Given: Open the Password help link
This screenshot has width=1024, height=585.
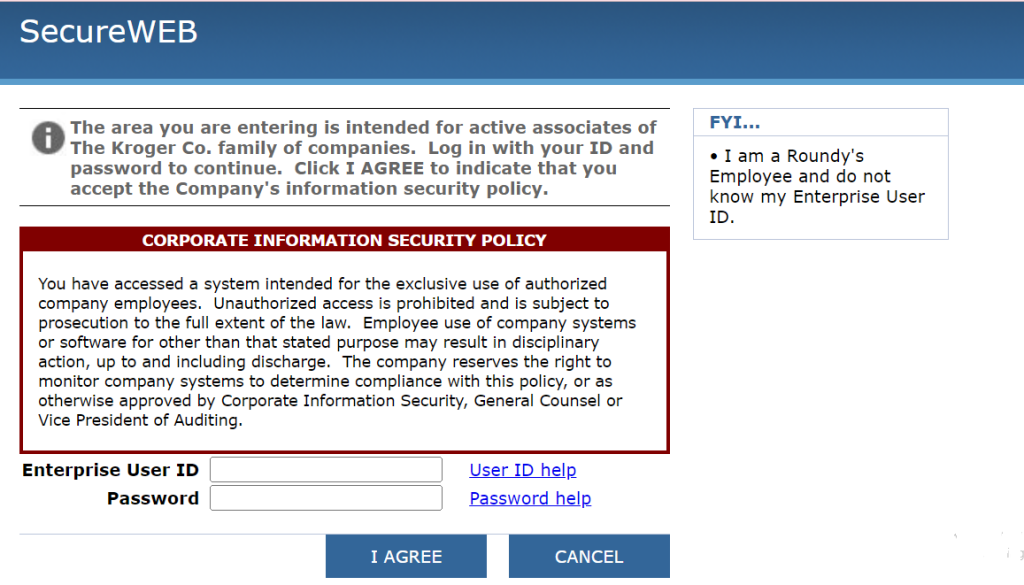Looking at the screenshot, I should pos(530,498).
